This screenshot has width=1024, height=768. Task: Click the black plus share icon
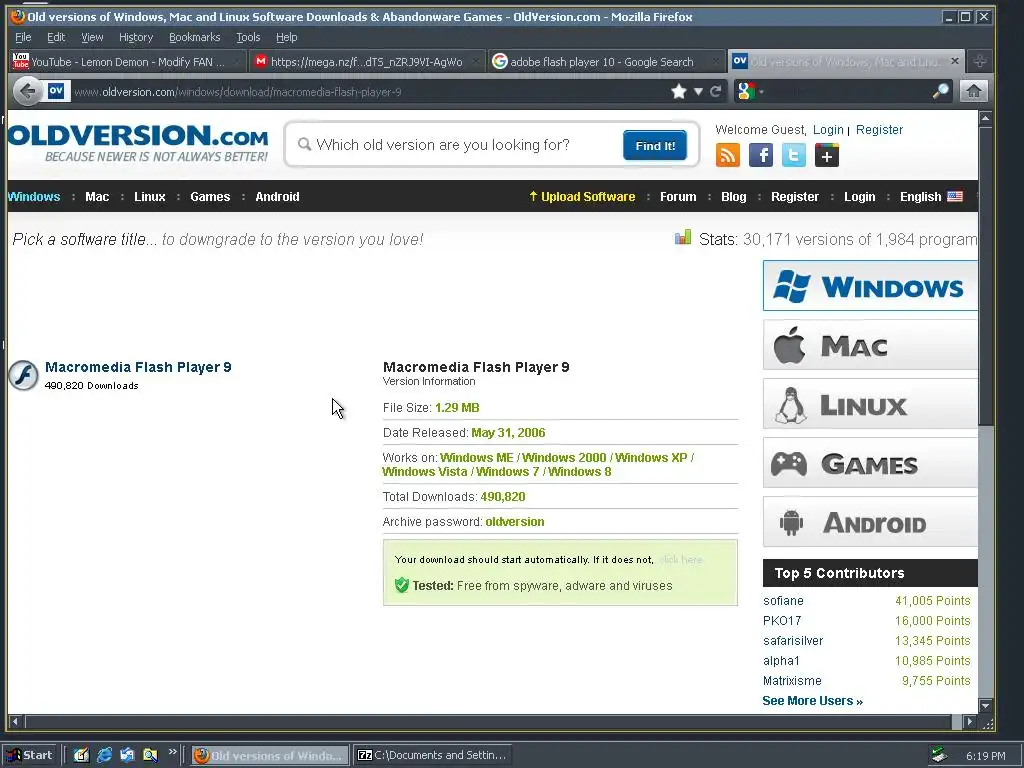[x=827, y=155]
